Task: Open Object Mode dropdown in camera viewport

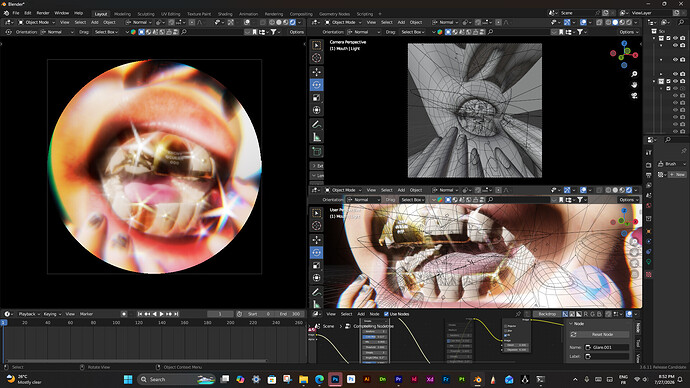Action: 343,22
